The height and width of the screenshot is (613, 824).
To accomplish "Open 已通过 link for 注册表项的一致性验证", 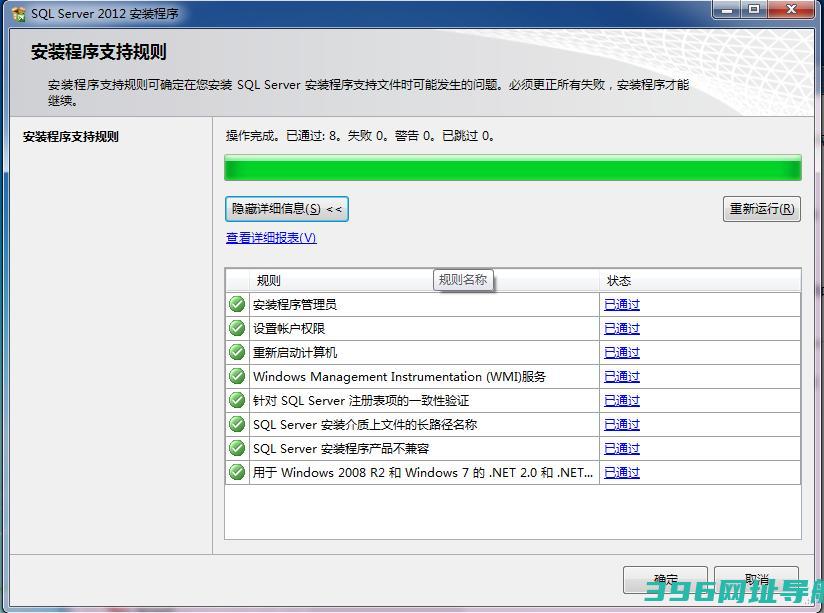I will click(622, 401).
